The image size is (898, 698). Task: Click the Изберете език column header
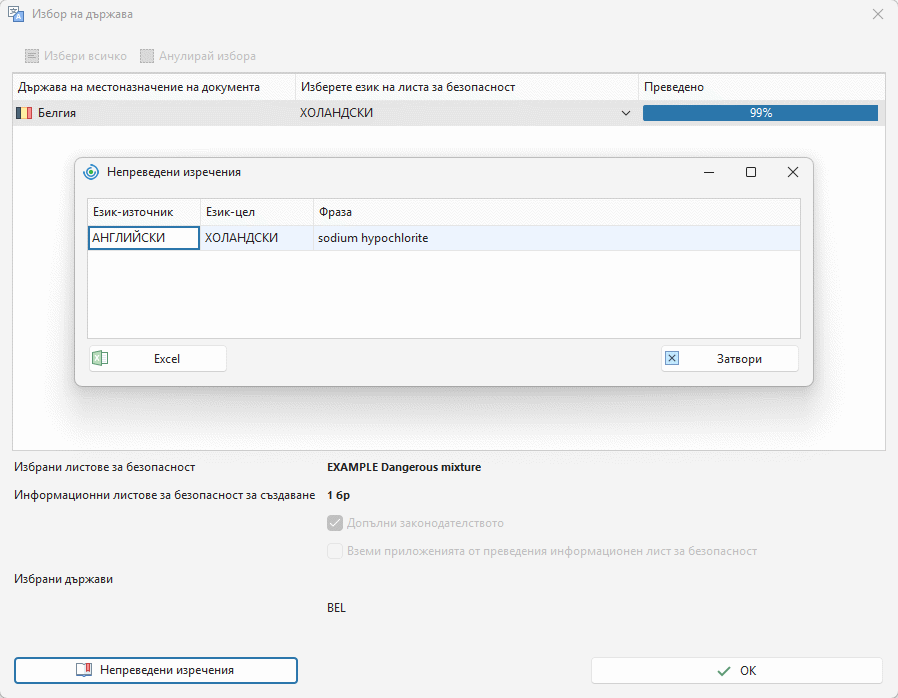click(x=467, y=87)
